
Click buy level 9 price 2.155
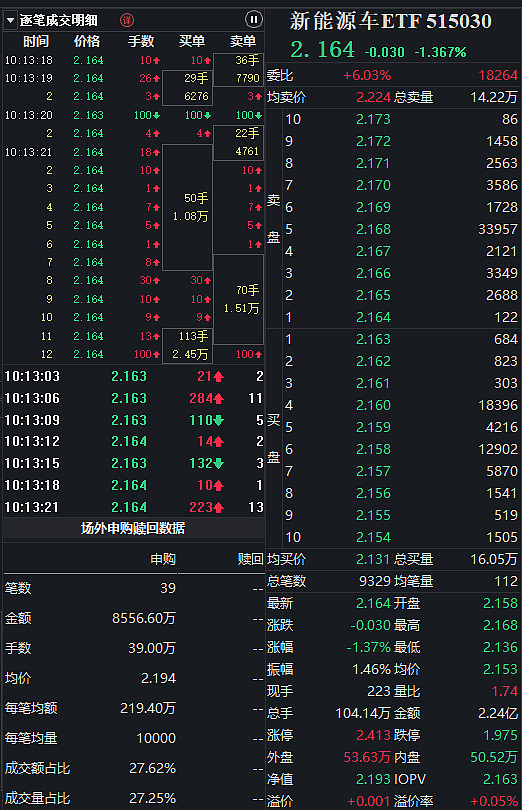coord(373,515)
